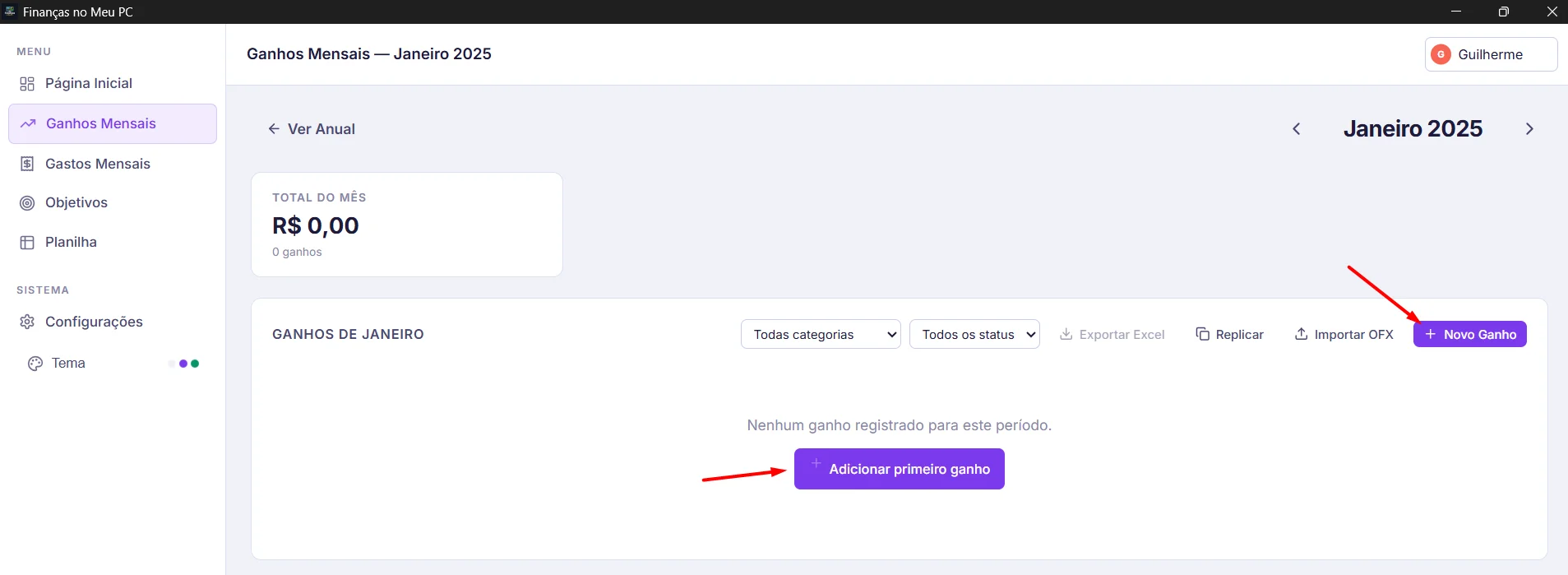The height and width of the screenshot is (575, 1568).
Task: Click the Tema palette icon
Action: click(x=35, y=364)
